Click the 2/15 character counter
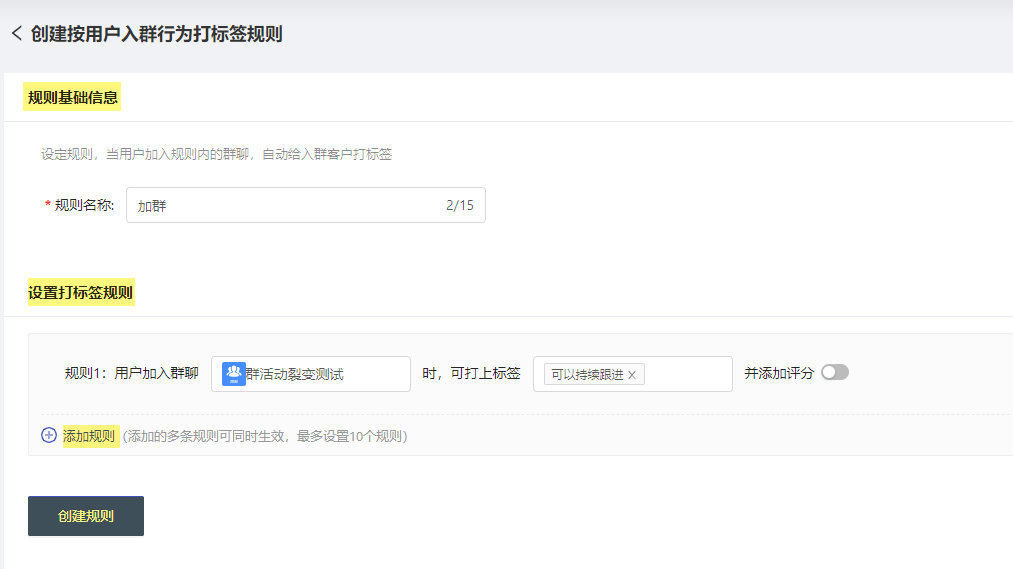 pos(460,205)
